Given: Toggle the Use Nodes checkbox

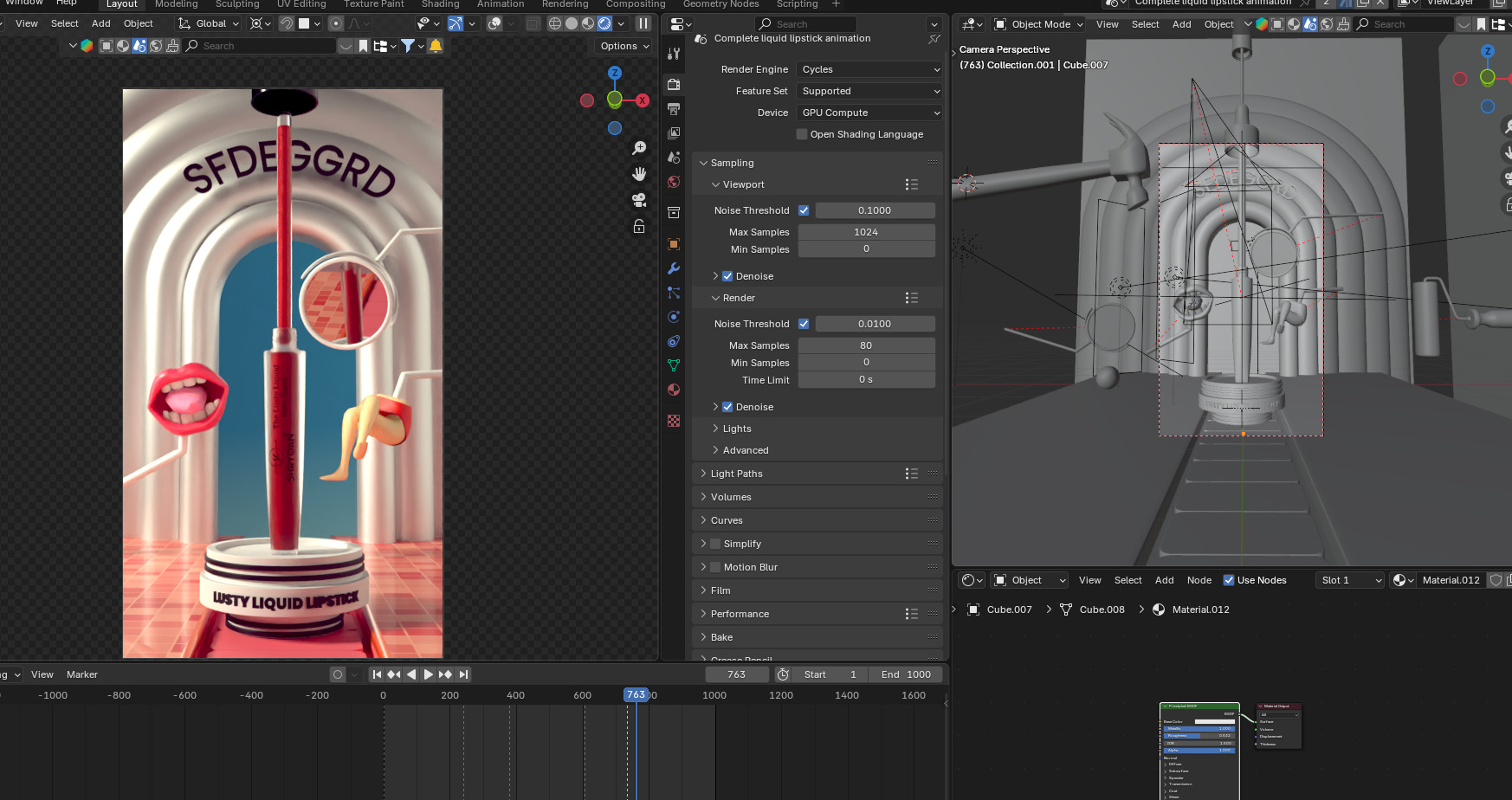Looking at the screenshot, I should 1229,580.
